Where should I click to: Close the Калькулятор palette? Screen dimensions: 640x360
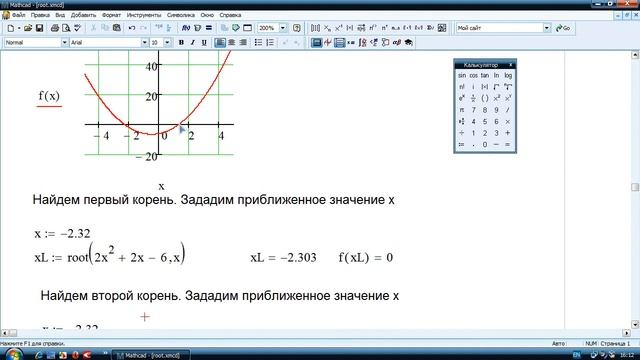(511, 65)
